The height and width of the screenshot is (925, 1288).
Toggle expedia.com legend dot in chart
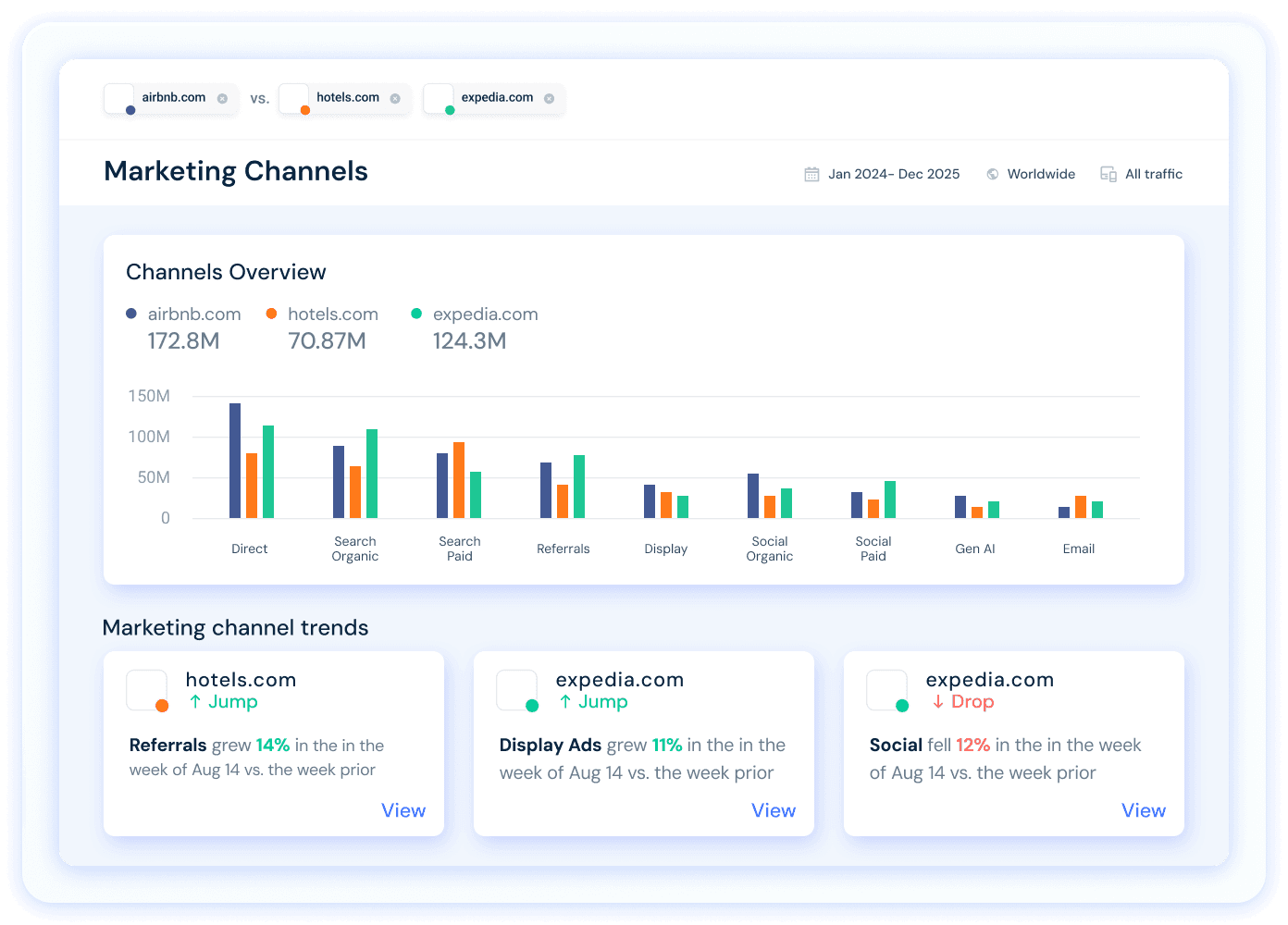[x=416, y=314]
